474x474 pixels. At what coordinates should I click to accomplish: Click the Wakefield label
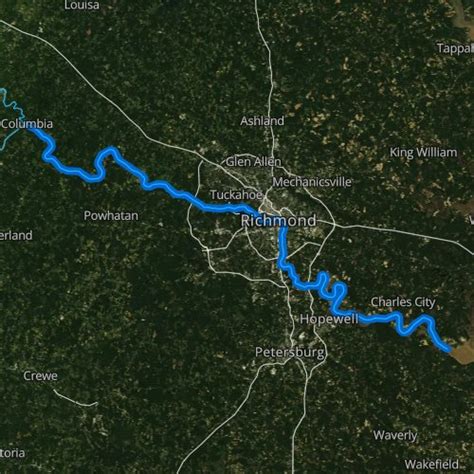tap(432, 464)
